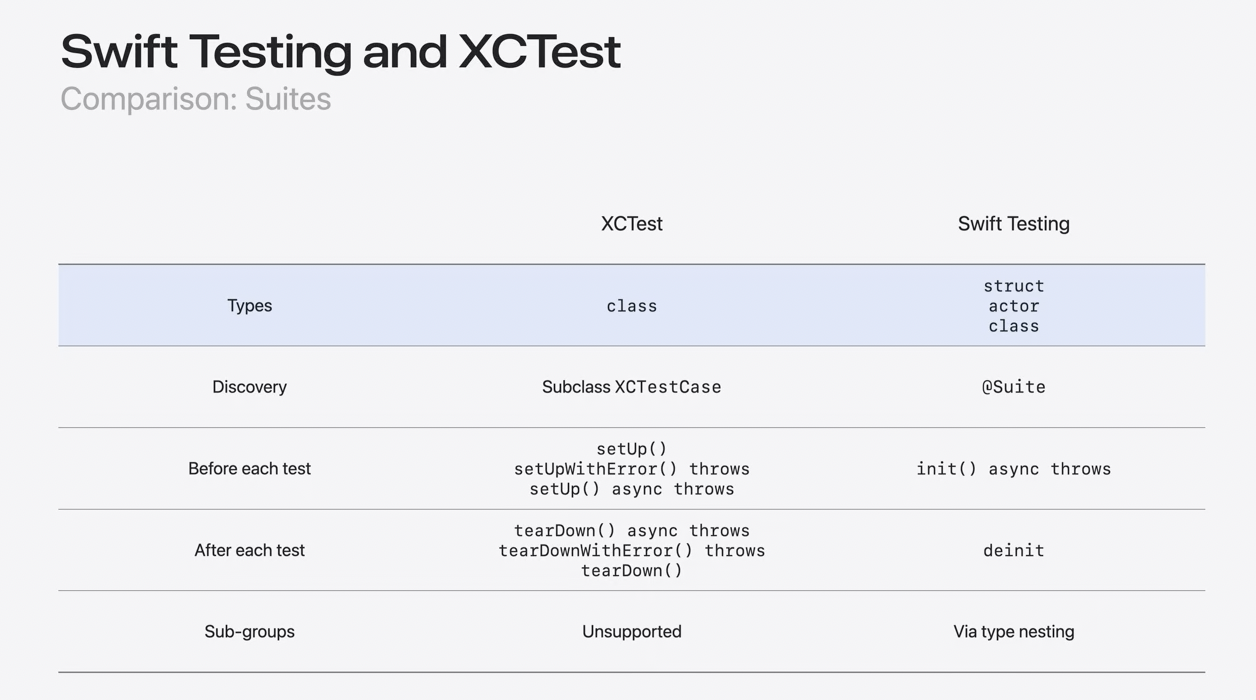1256x700 pixels.
Task: Click tearDownWithError() throws text
Action: click(x=631, y=551)
